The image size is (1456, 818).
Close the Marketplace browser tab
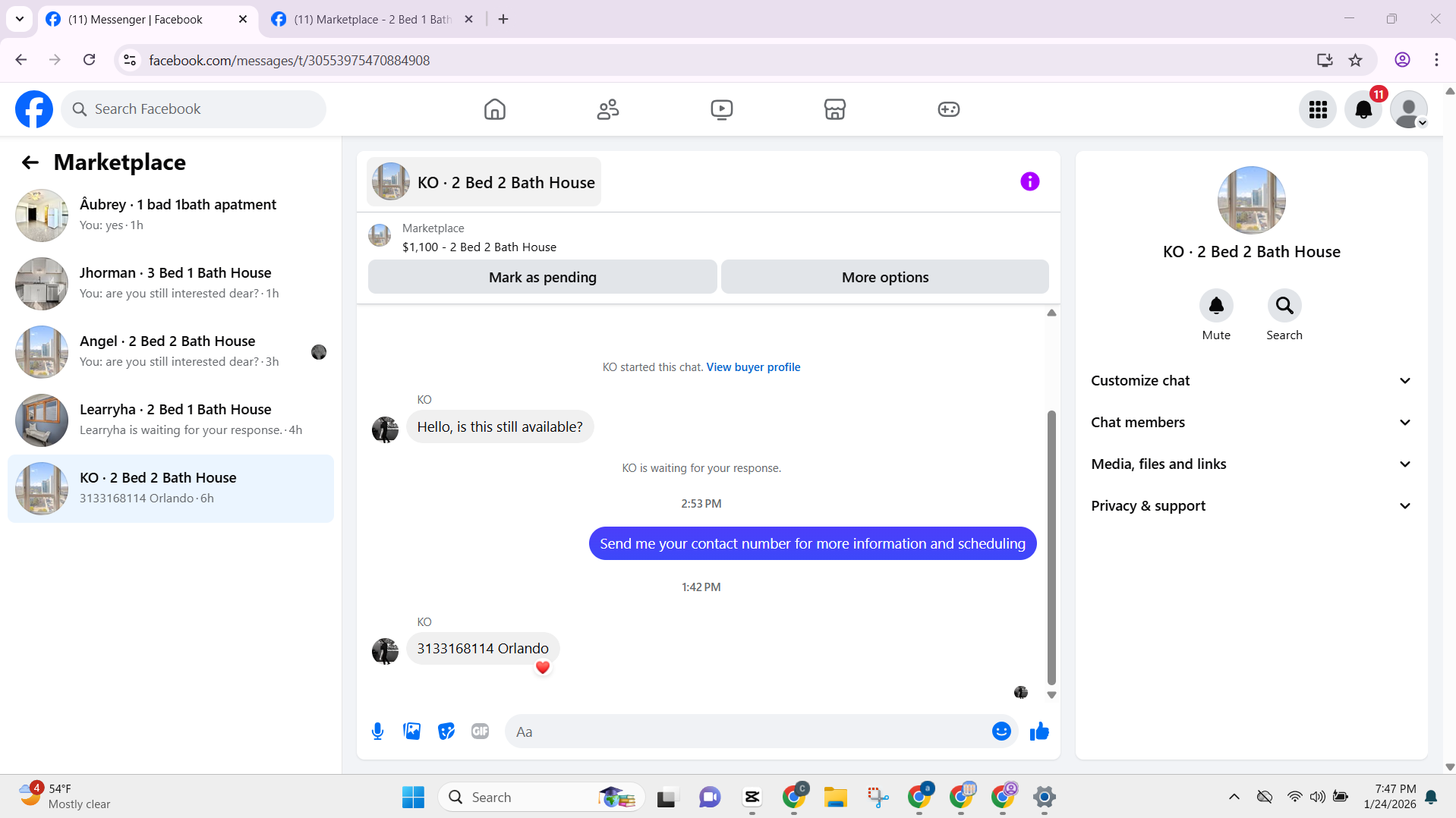468,20
